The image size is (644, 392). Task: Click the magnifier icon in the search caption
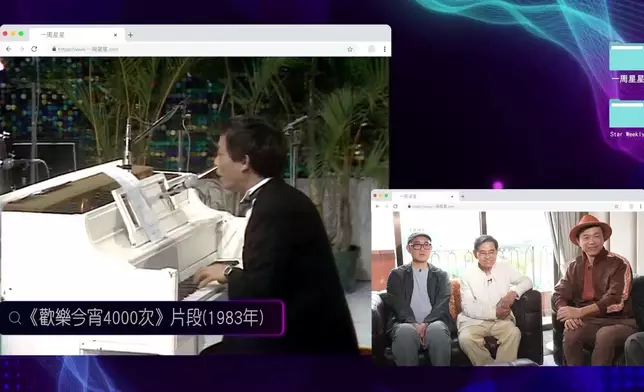[x=15, y=318]
